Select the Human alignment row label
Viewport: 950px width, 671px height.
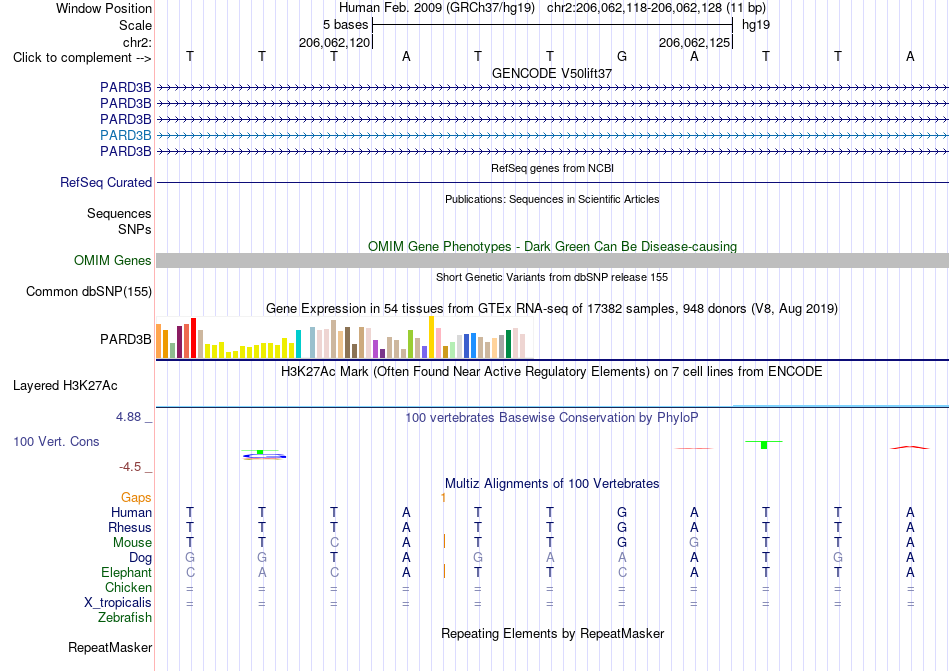(131, 512)
